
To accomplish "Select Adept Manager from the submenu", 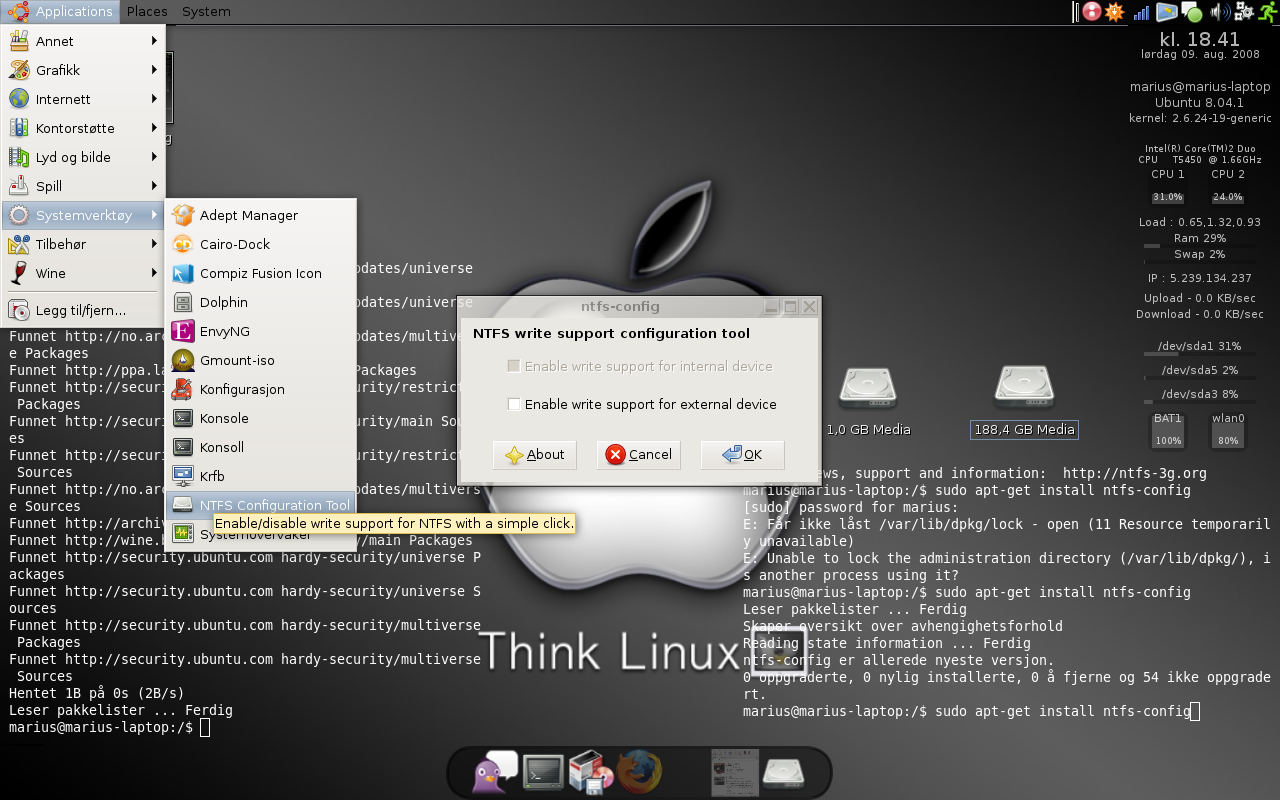I will pos(249,215).
